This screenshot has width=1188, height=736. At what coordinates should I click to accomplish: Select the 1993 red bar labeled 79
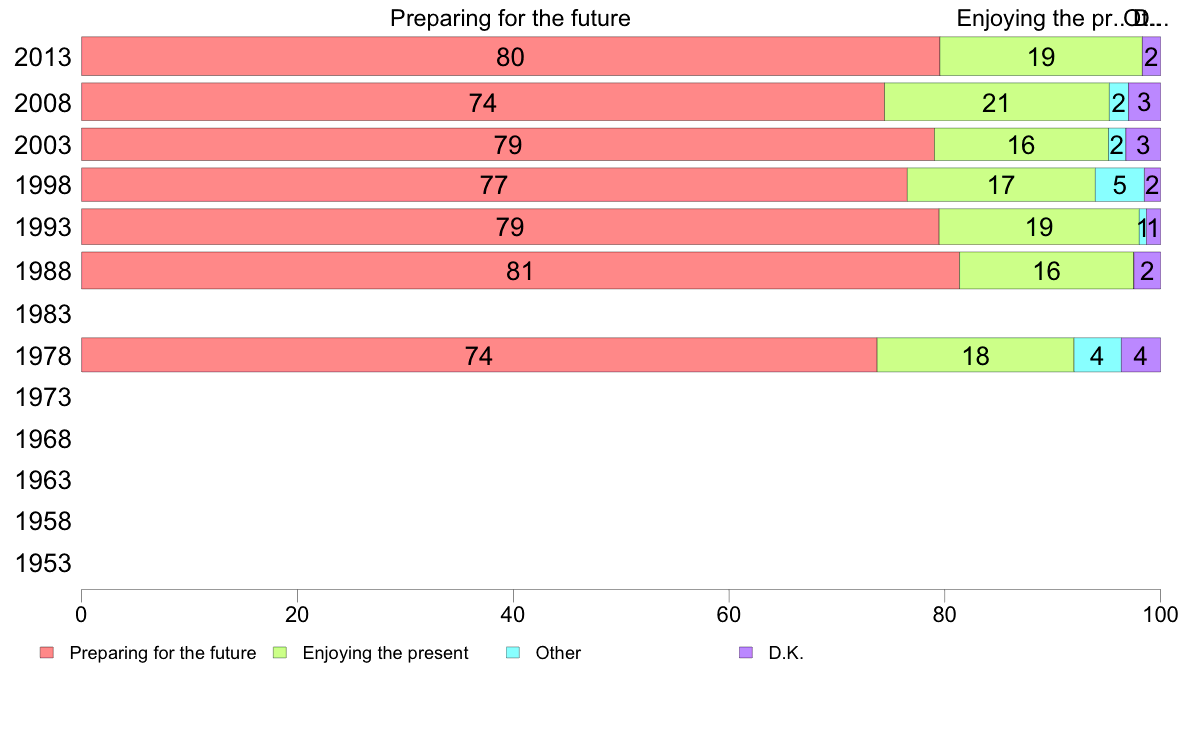[x=510, y=227]
